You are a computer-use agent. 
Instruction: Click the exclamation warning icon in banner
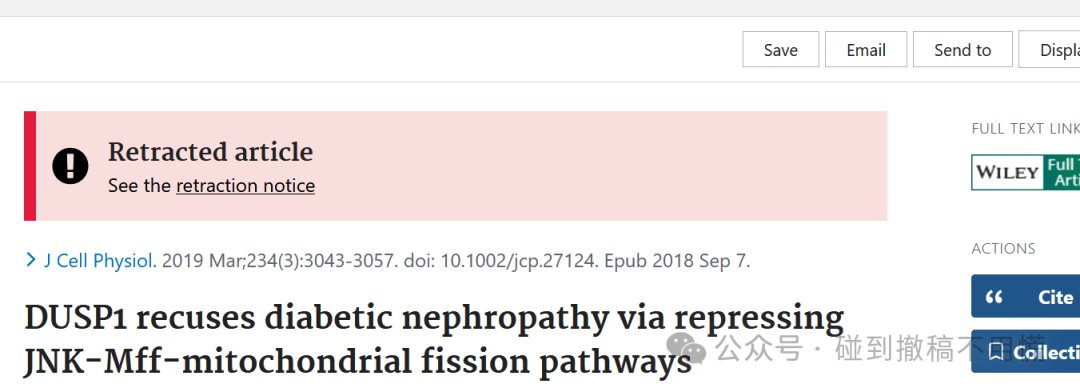tap(70, 166)
